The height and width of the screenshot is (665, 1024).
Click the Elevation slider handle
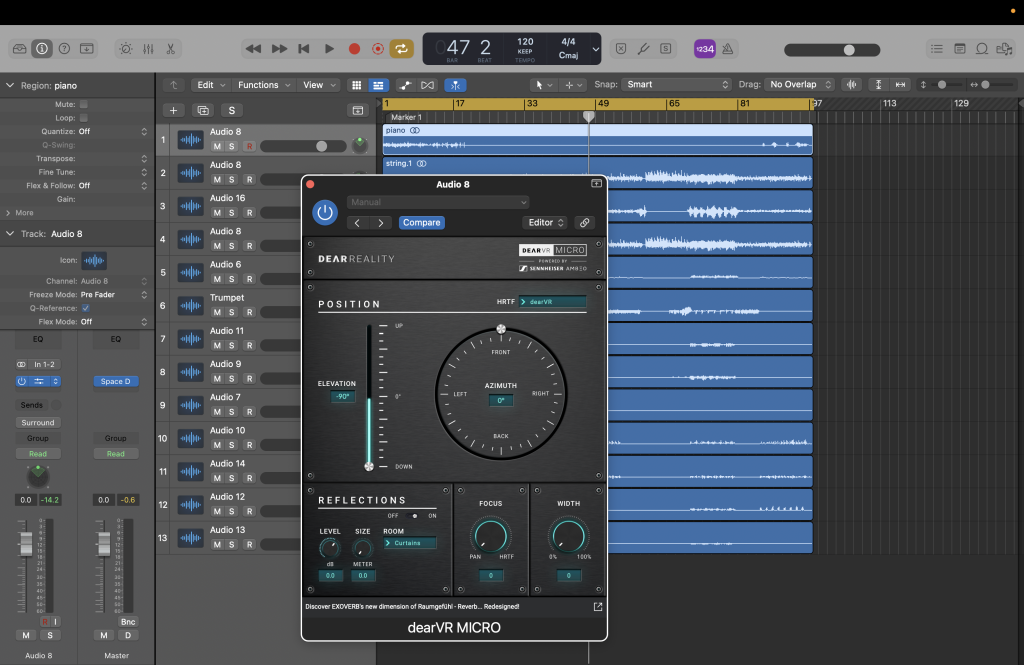click(369, 466)
